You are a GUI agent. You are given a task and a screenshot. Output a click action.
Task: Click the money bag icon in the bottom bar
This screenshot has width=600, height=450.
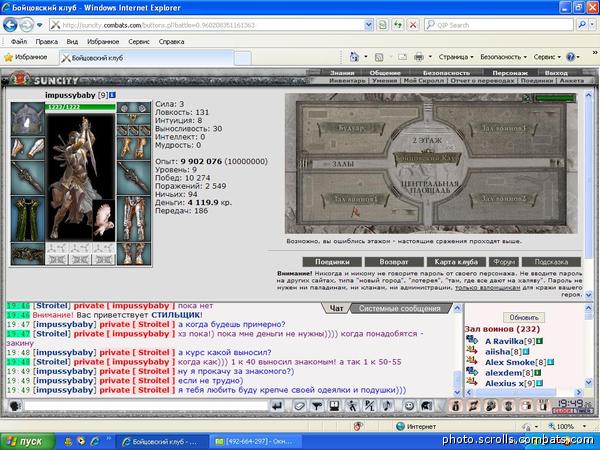coord(455,406)
